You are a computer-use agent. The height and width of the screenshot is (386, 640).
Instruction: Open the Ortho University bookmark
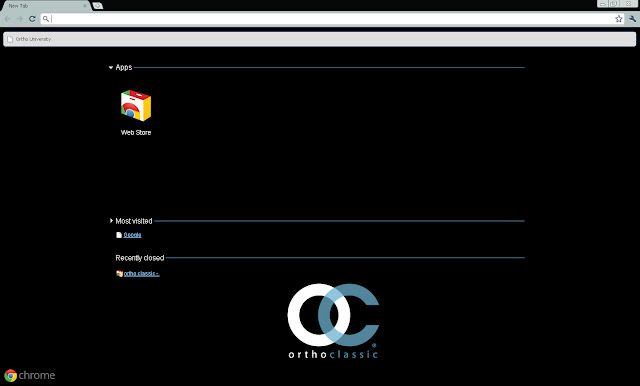(29, 39)
